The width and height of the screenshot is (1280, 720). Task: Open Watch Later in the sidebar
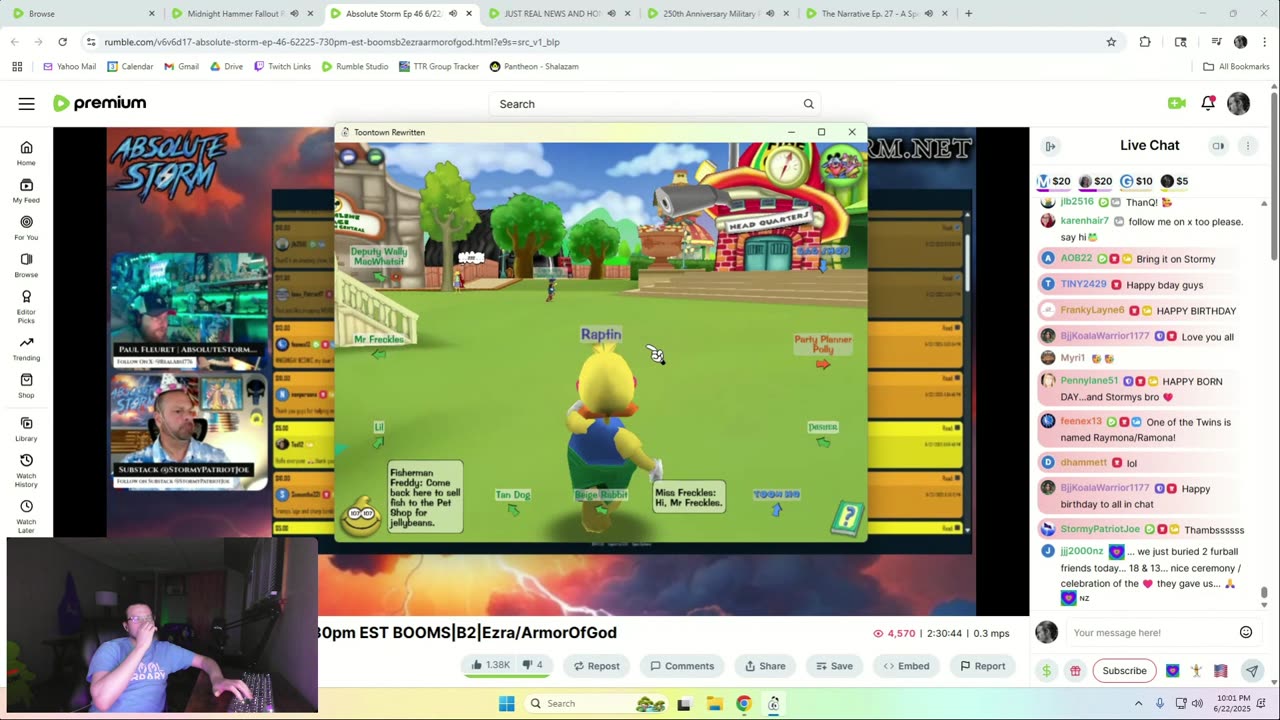(26, 516)
